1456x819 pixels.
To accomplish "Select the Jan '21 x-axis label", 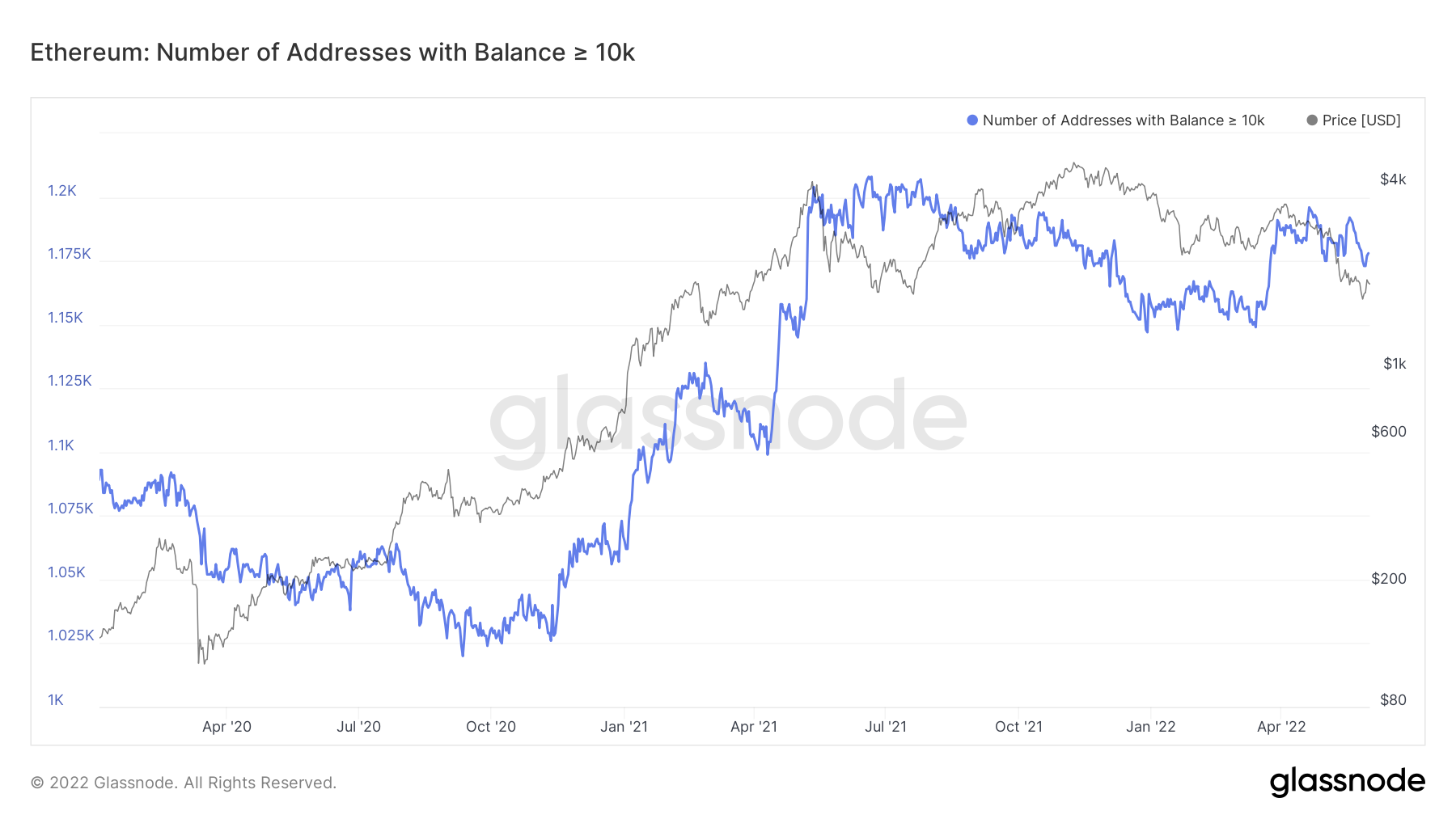I will (624, 727).
